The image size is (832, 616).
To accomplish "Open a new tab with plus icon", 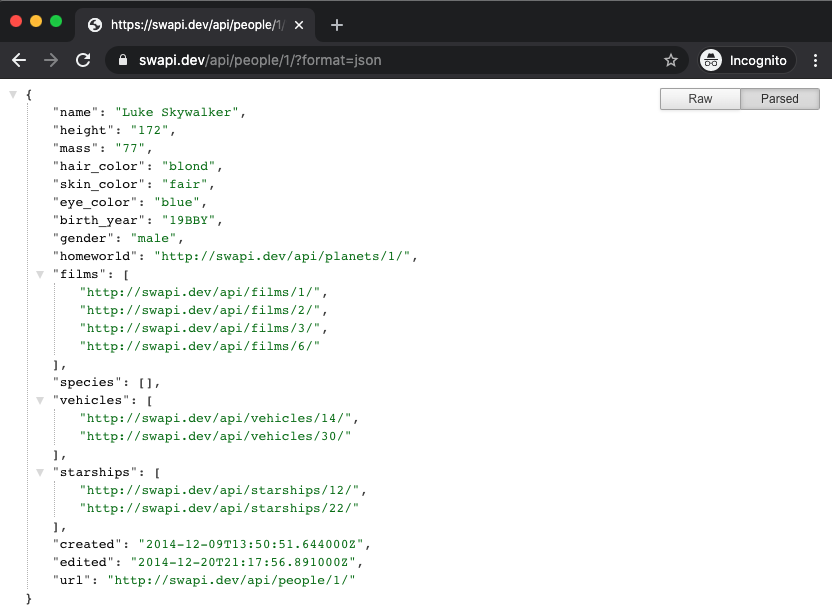I will click(x=337, y=25).
